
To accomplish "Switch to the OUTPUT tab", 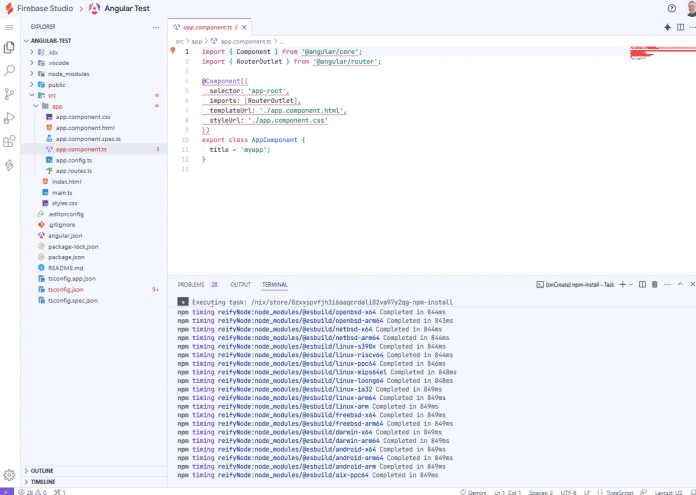I will pos(241,285).
